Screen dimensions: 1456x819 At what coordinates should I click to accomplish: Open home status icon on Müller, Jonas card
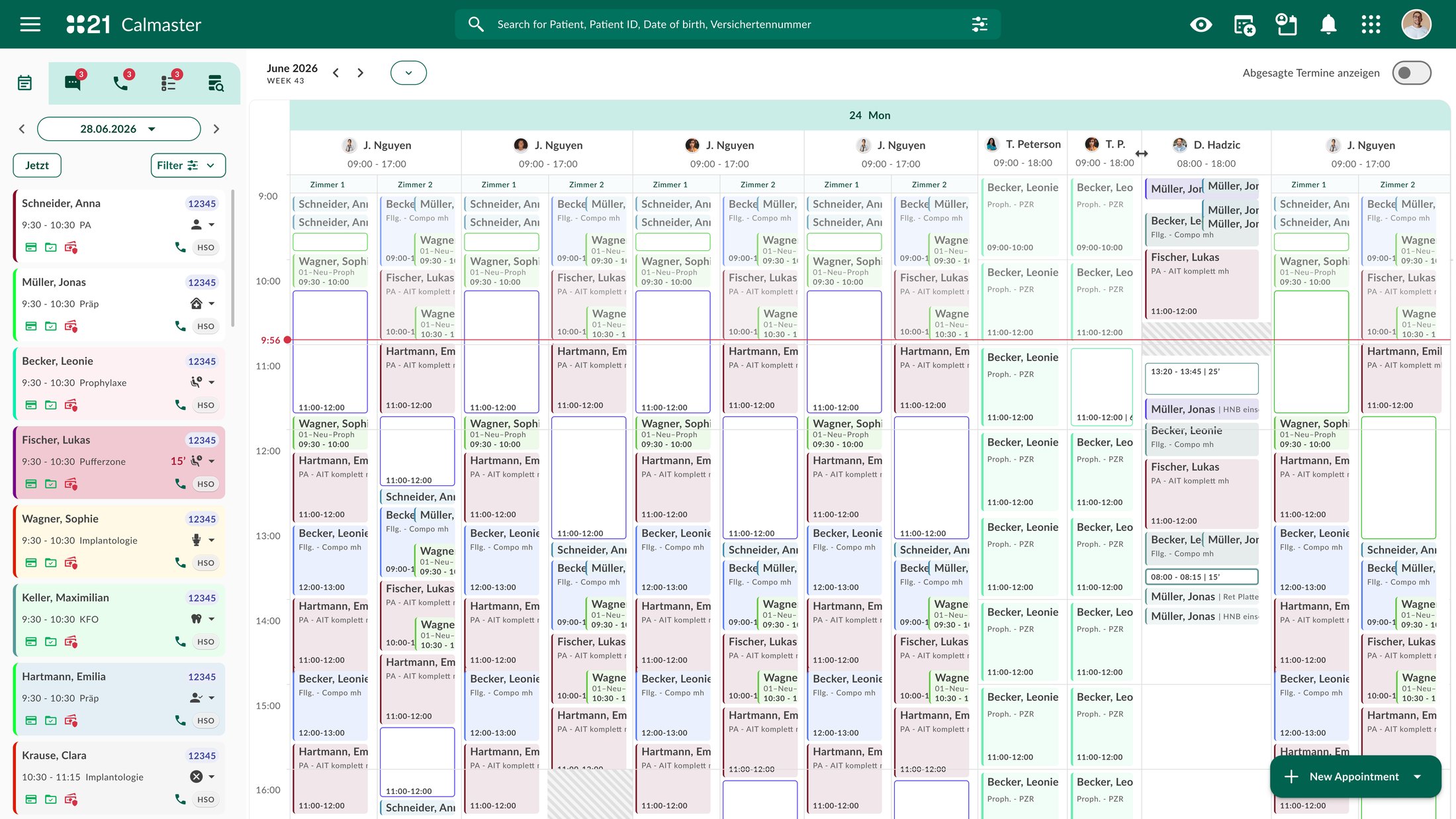(x=197, y=304)
